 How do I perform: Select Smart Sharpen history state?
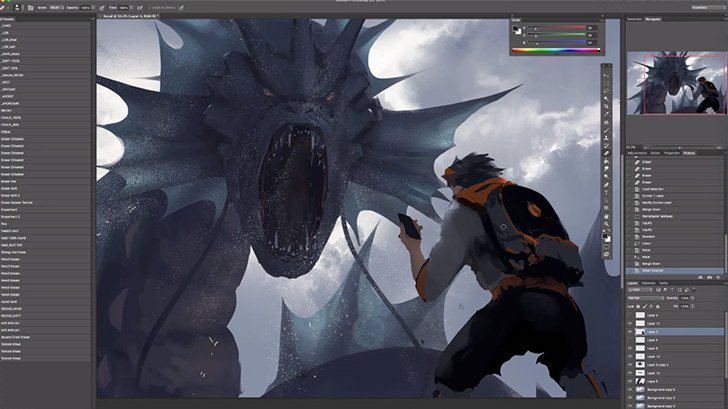pyautogui.click(x=674, y=271)
